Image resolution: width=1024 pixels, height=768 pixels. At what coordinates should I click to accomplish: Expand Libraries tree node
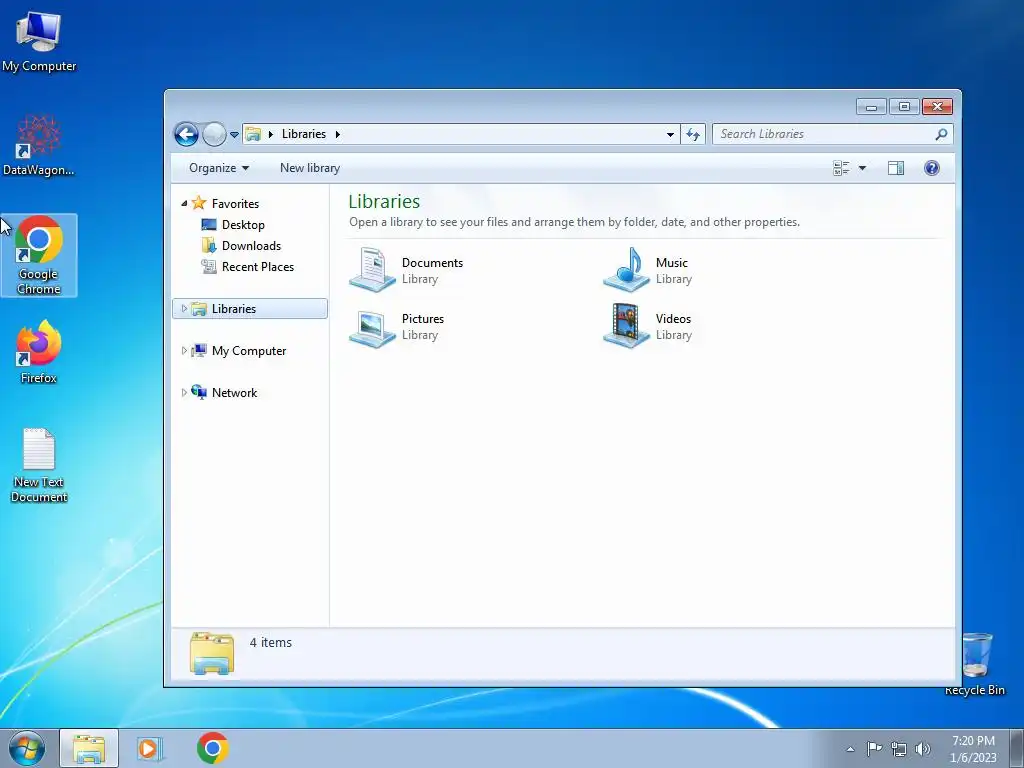184,309
